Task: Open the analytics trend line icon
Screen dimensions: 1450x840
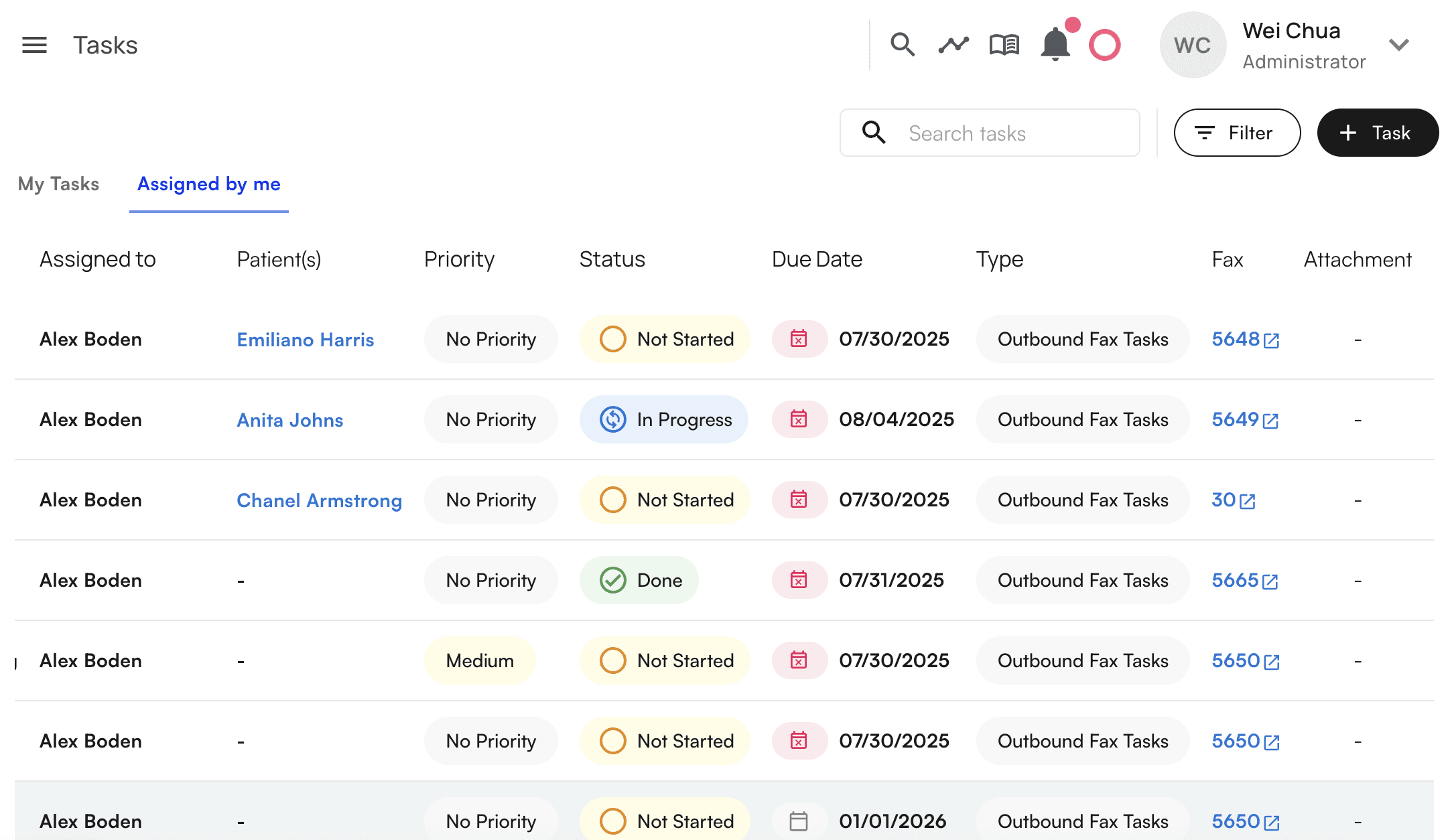Action: tap(953, 45)
